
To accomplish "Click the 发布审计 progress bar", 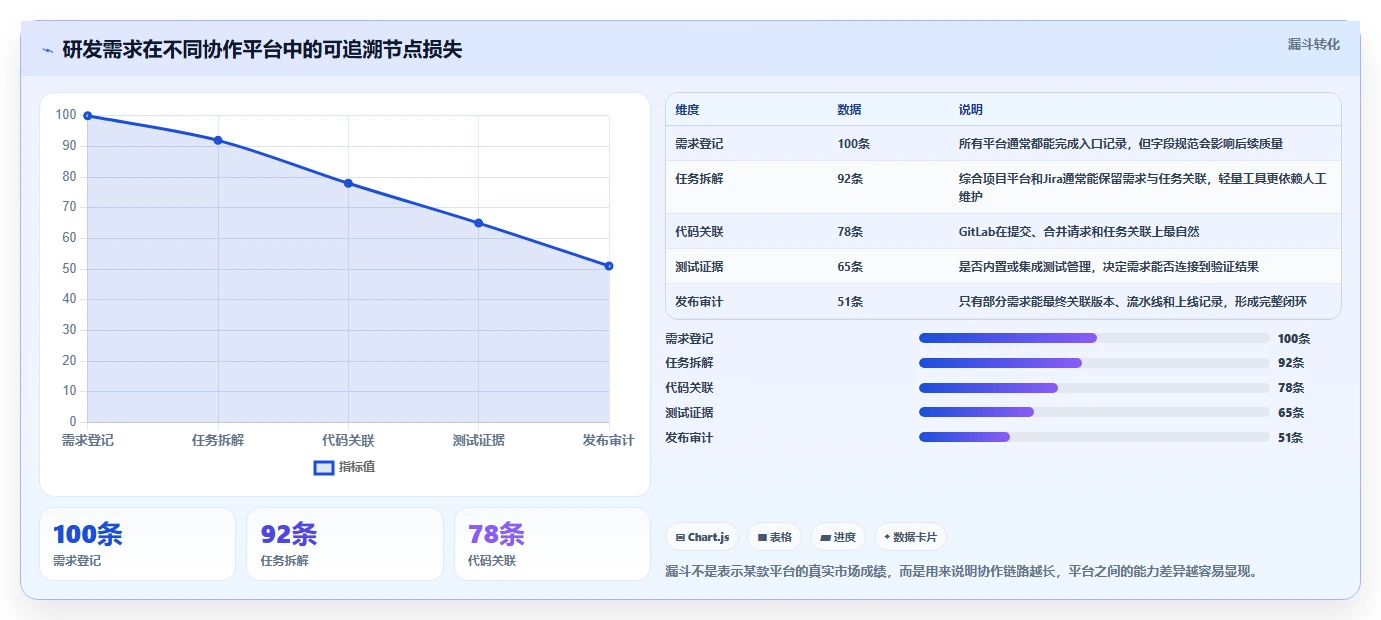I will [1094, 437].
